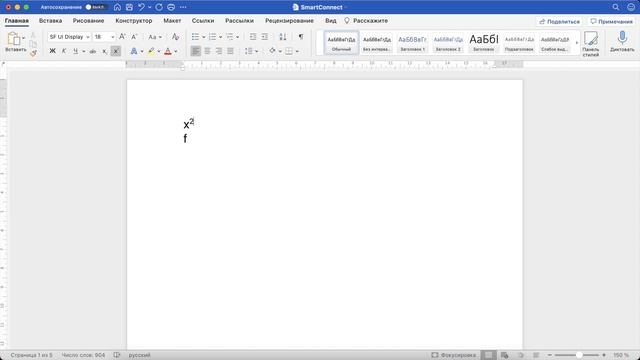The image size is (640, 360).
Task: Switch to the Вставка tab
Action: (x=51, y=21)
